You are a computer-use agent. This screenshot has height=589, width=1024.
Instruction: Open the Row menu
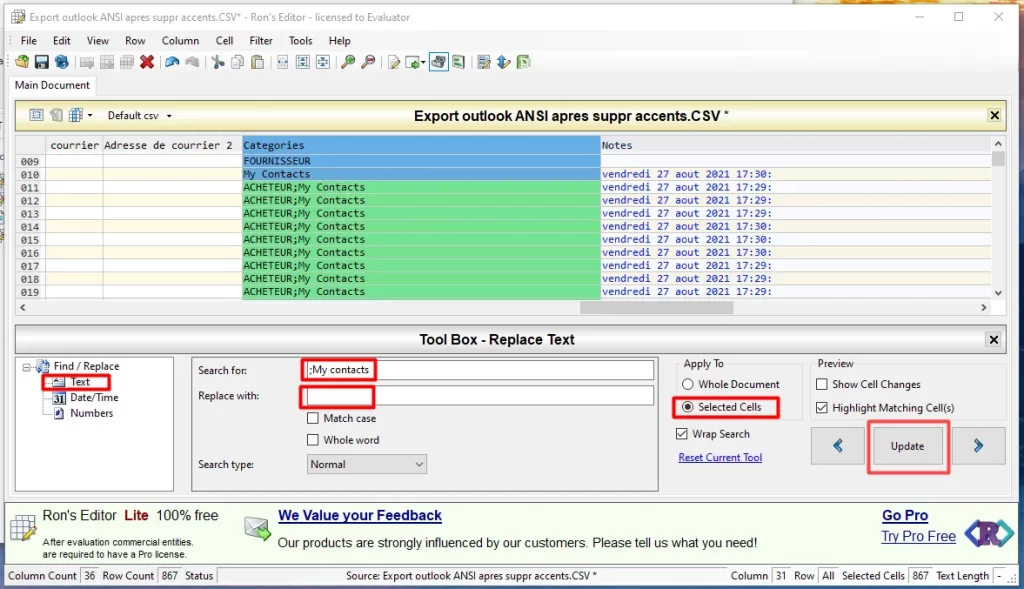coord(135,40)
